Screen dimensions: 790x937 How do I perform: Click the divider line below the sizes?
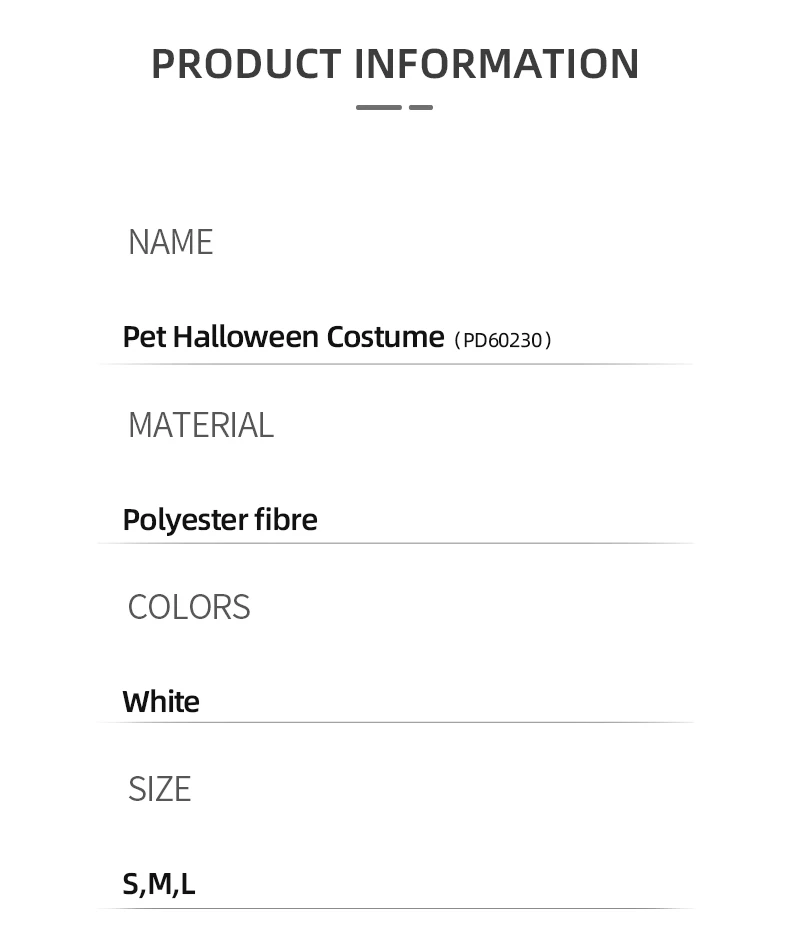tap(395, 908)
